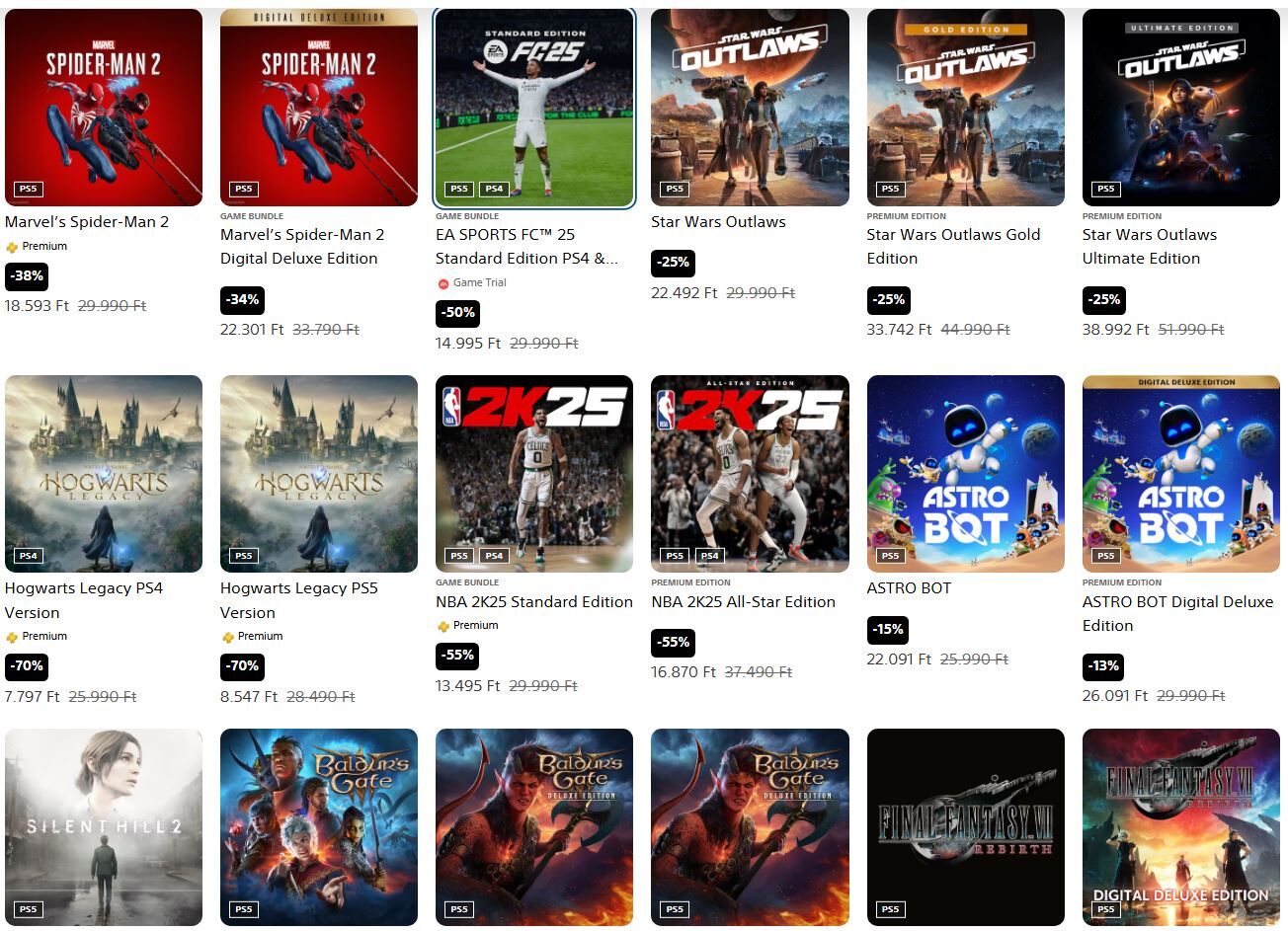The image size is (1288, 931).
Task: Open Star Wars Outlaws Gold Edition title link
Action: (953, 247)
